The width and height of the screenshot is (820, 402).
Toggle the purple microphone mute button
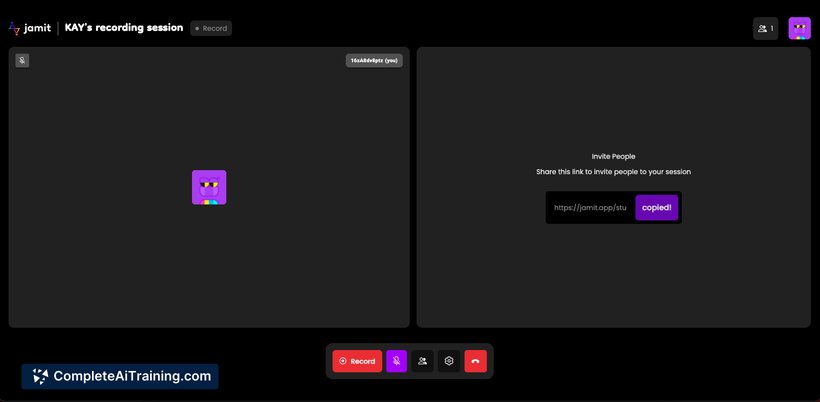coord(396,361)
